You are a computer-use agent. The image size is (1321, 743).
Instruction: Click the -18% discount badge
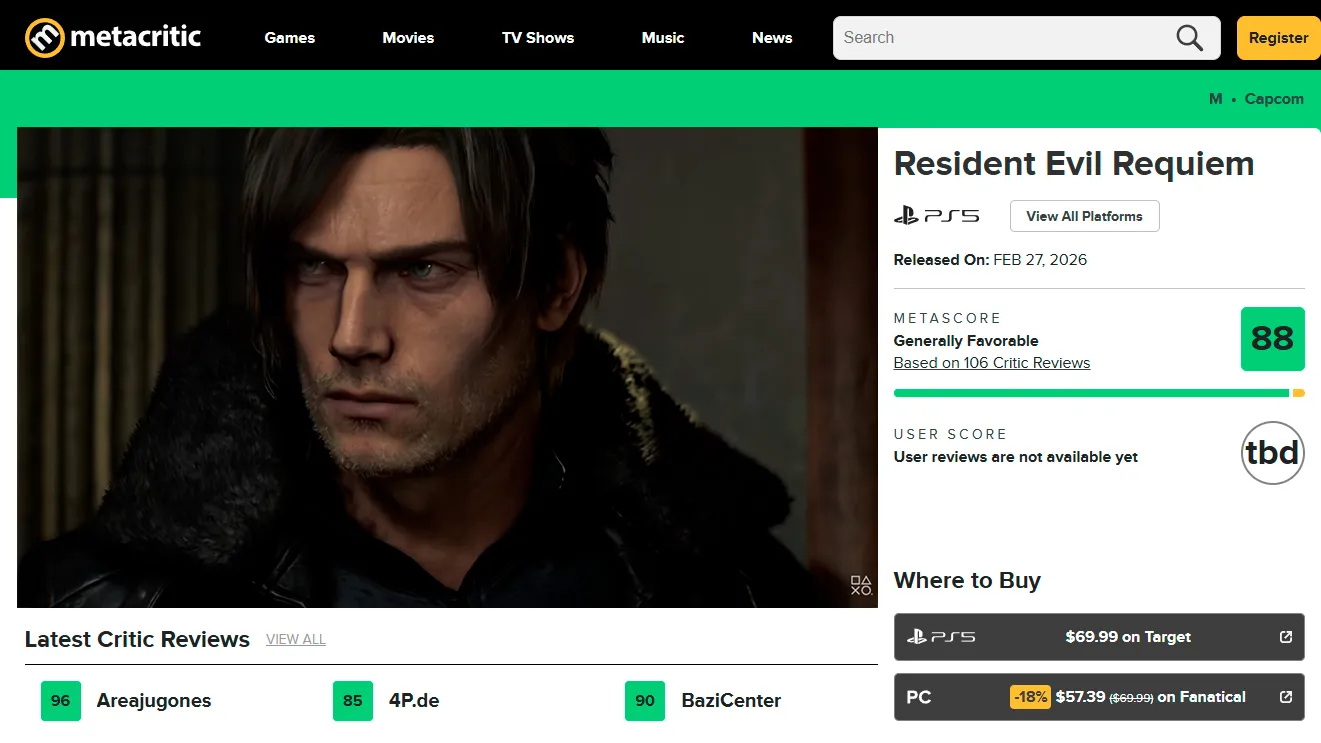coord(1030,697)
